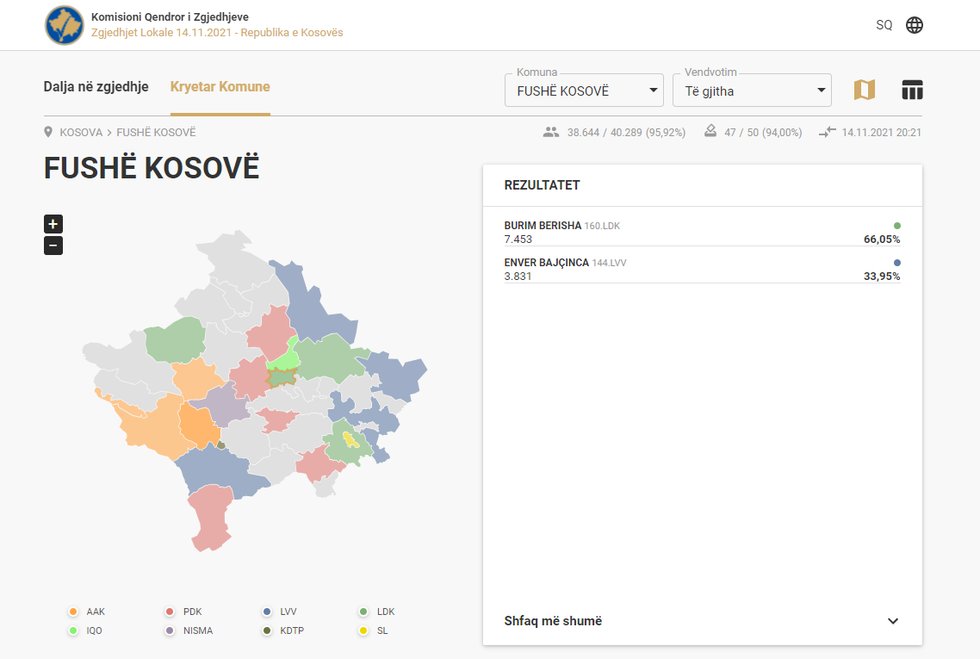Open the Vendvotim dropdown

(x=751, y=89)
